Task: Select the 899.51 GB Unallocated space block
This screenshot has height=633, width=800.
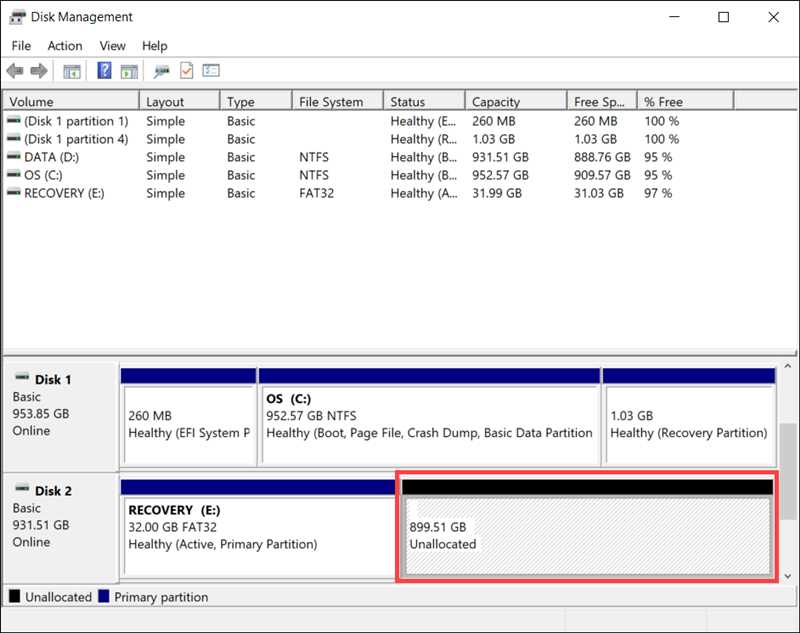Action: click(x=587, y=529)
